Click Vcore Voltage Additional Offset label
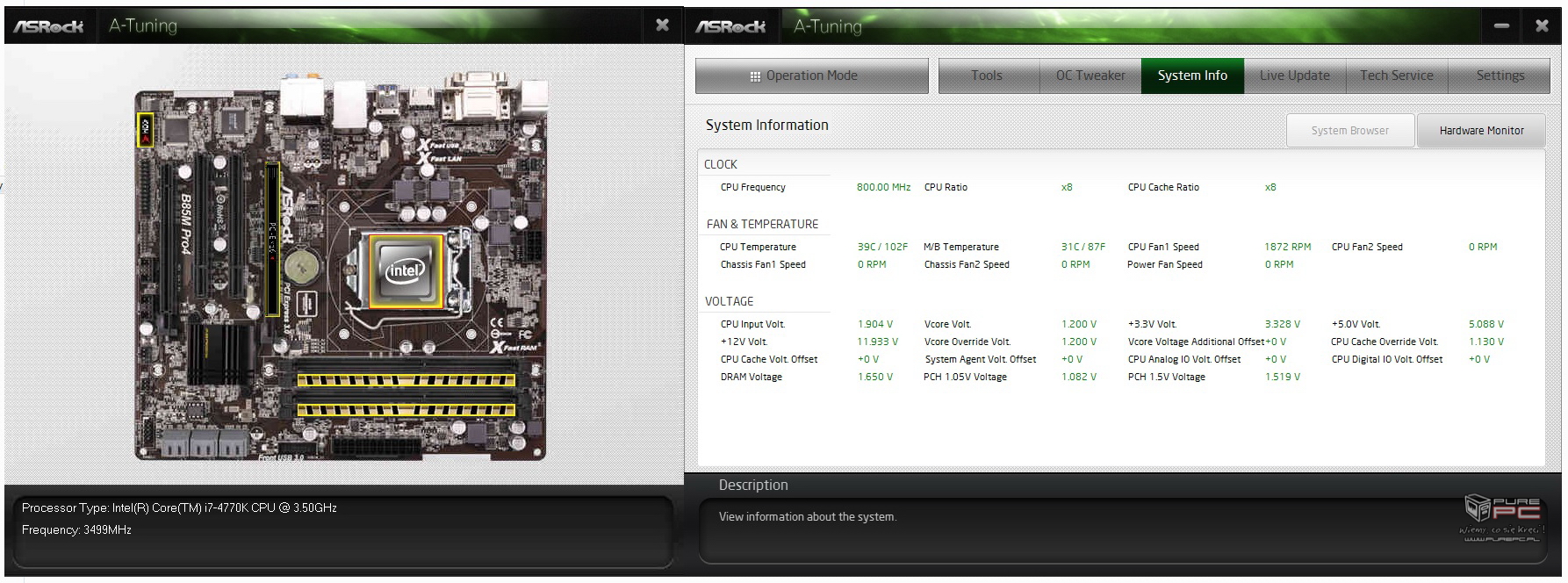Image resolution: width=1568 pixels, height=583 pixels. click(x=1196, y=342)
